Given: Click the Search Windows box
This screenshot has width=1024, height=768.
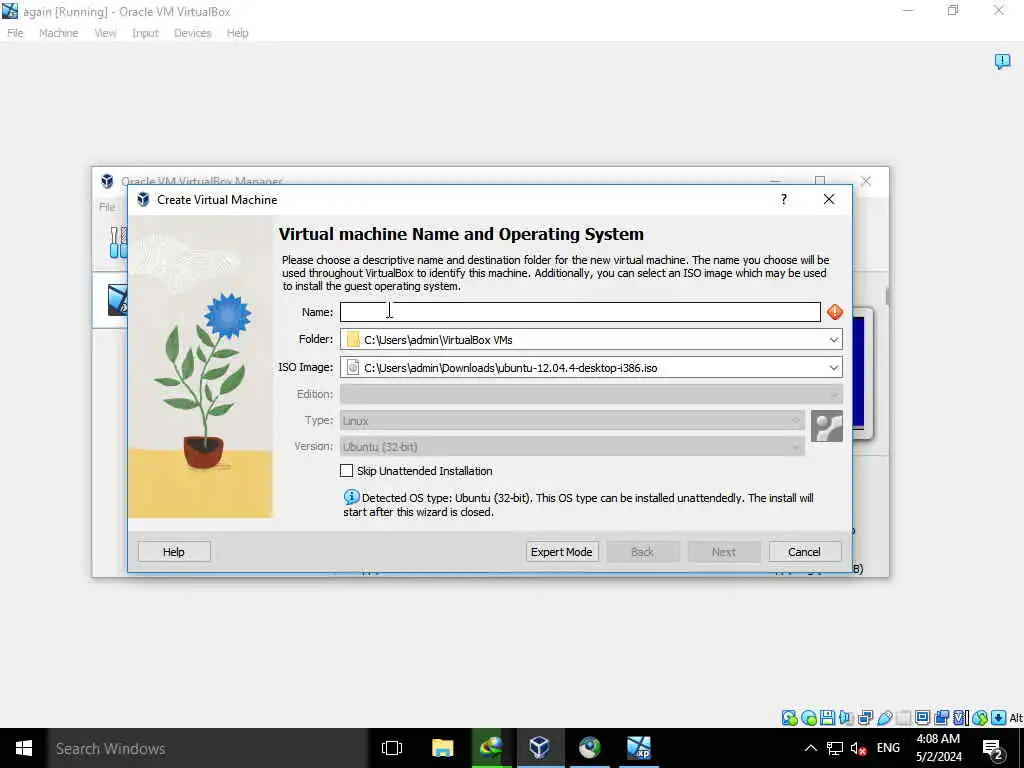Looking at the screenshot, I should point(208,748).
